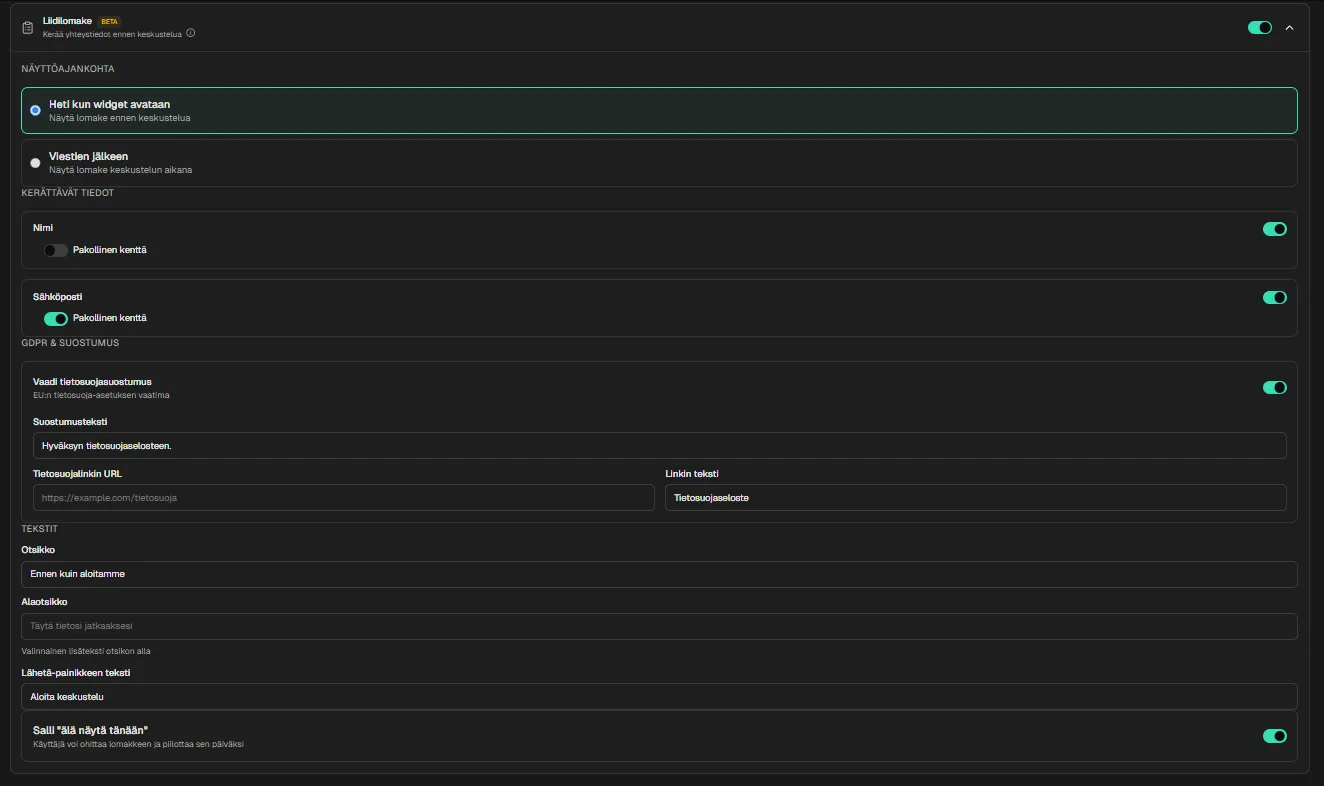
Task: Turn off the Nimi field toggle
Action: (x=1274, y=229)
